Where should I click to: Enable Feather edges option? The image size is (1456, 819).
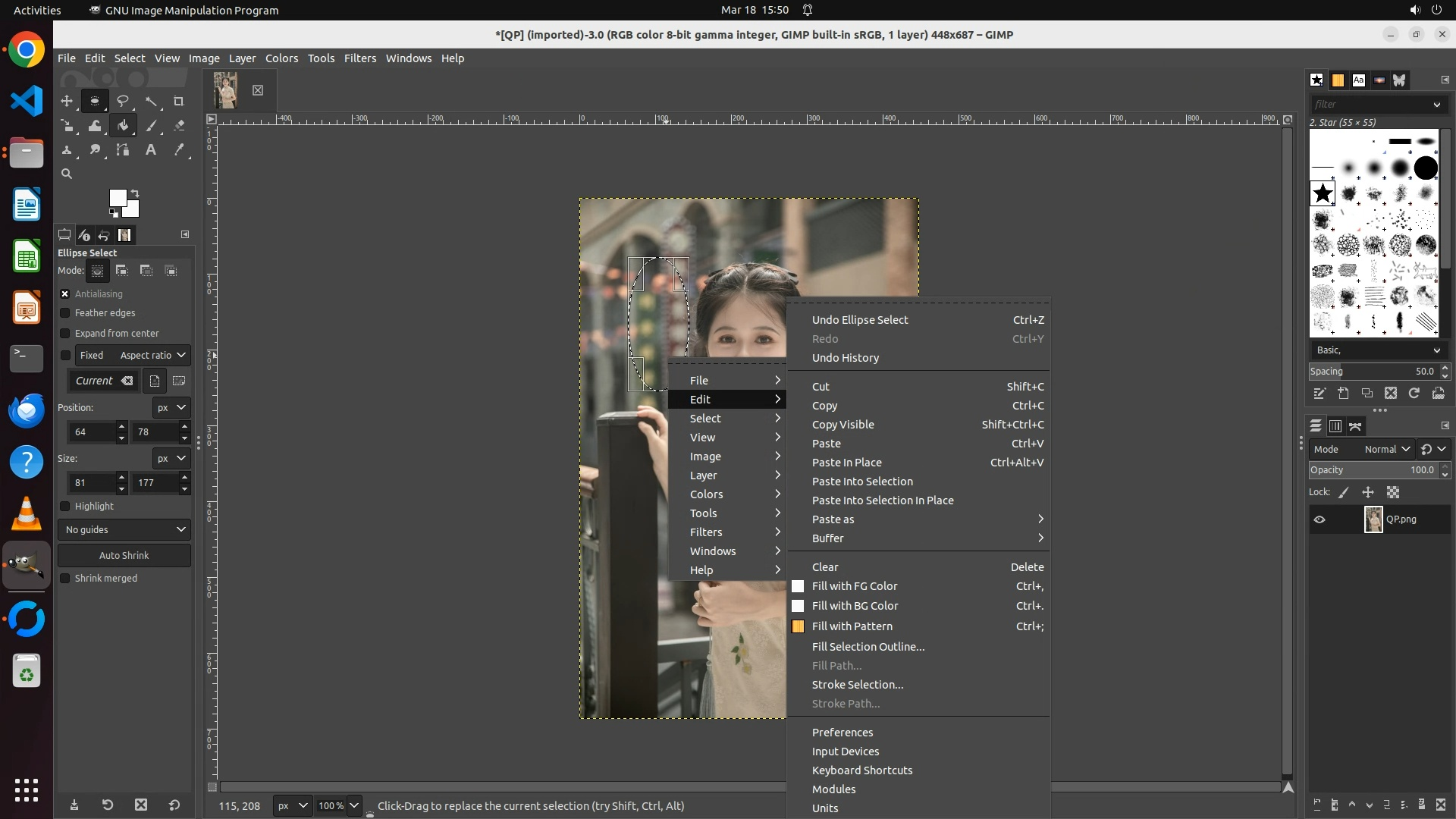pyautogui.click(x=65, y=313)
